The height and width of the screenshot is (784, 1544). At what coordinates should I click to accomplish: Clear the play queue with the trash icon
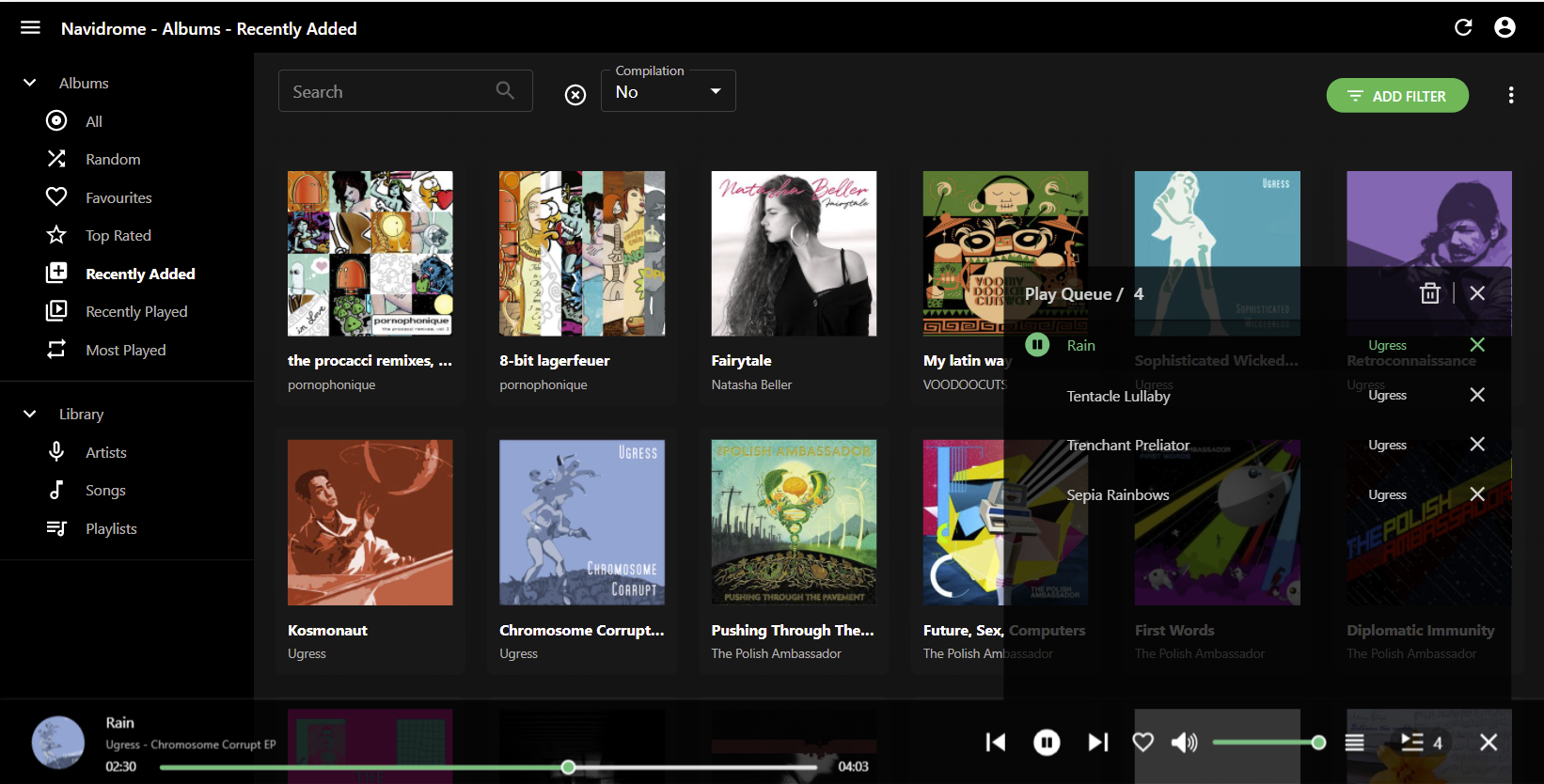coord(1429,293)
